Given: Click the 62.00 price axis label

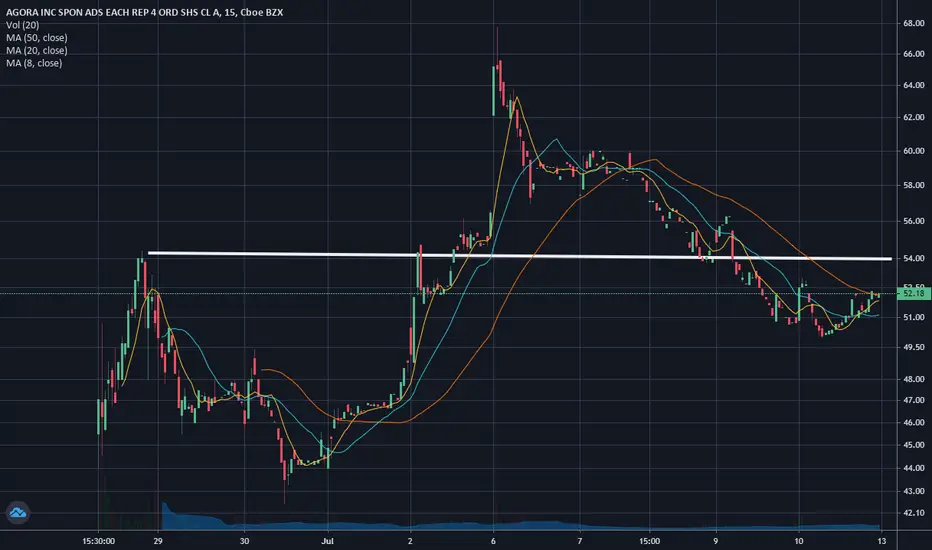Looking at the screenshot, I should point(914,117).
